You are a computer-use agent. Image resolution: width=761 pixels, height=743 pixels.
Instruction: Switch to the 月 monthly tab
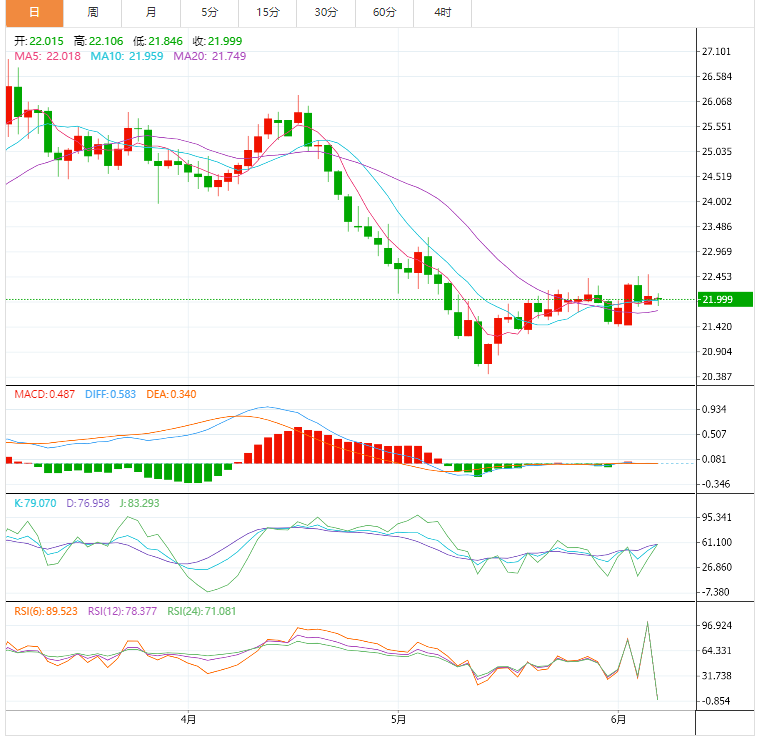tap(151, 13)
